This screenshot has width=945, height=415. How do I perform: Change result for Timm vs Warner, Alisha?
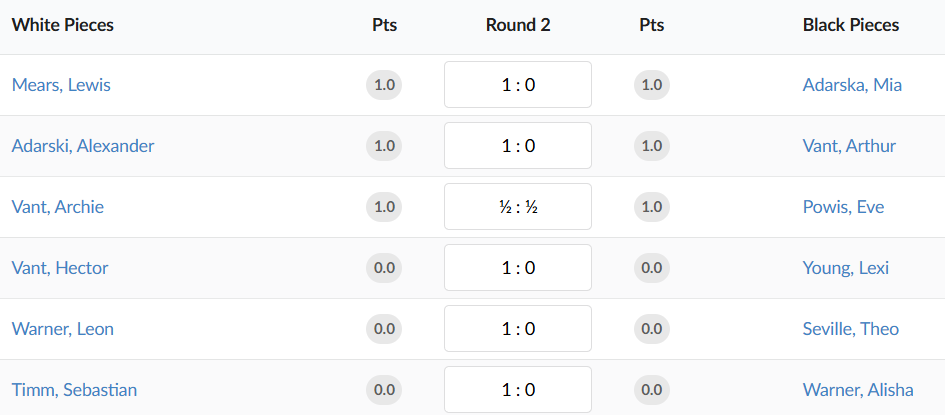pyautogui.click(x=518, y=390)
